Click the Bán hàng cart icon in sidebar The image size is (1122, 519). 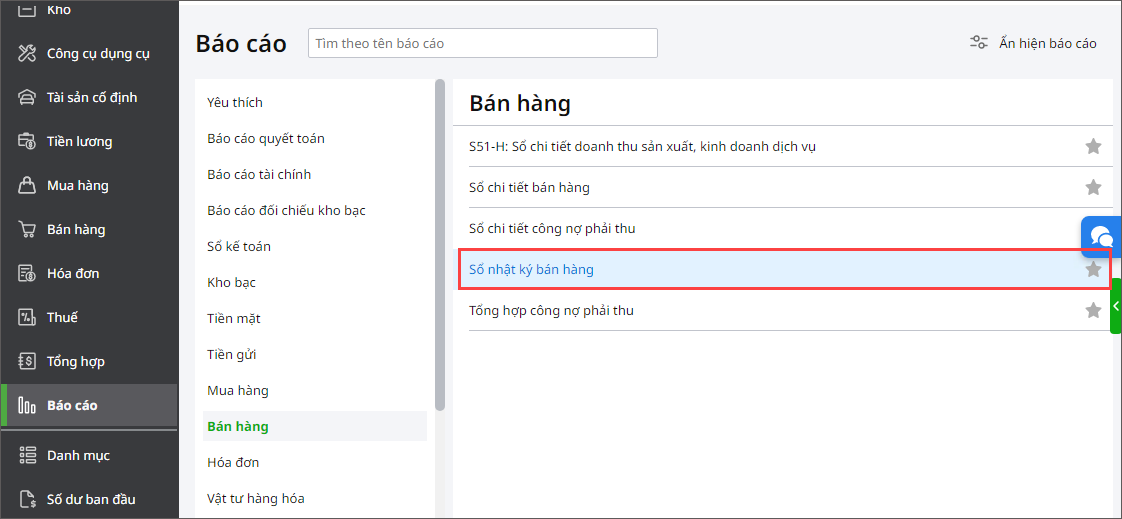[28, 229]
